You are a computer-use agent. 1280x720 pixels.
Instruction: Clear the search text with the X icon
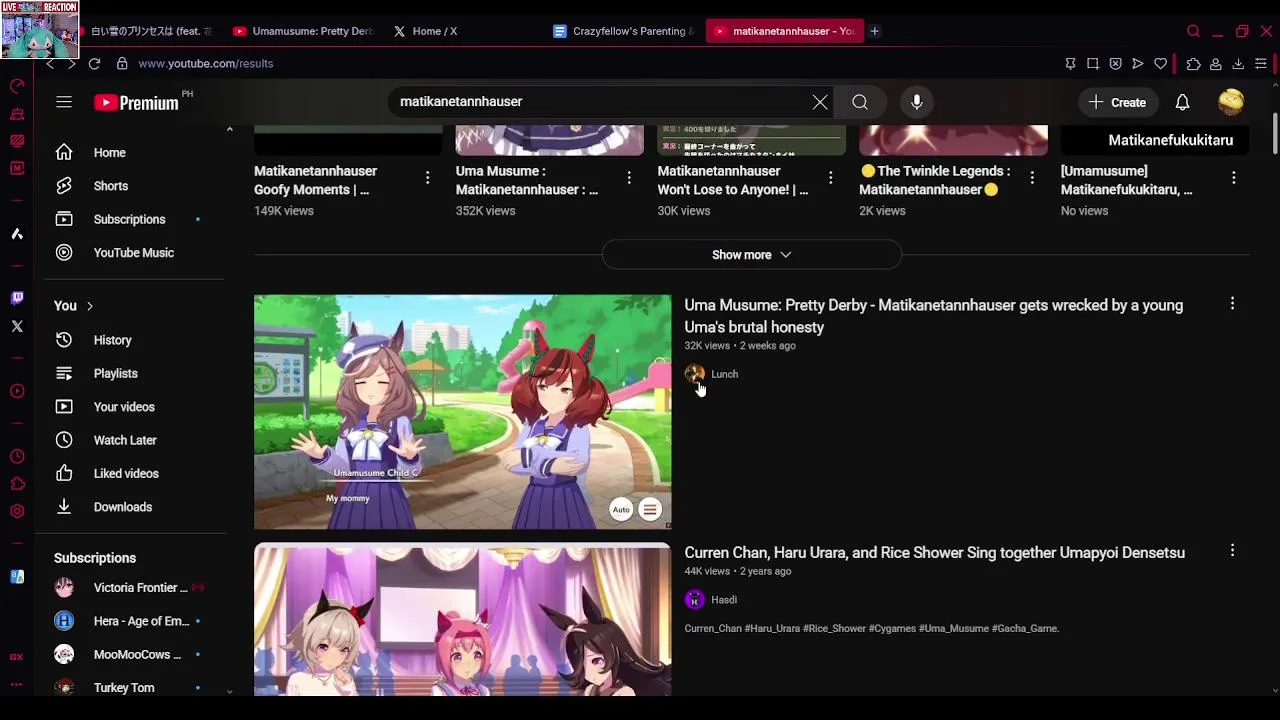coord(820,102)
